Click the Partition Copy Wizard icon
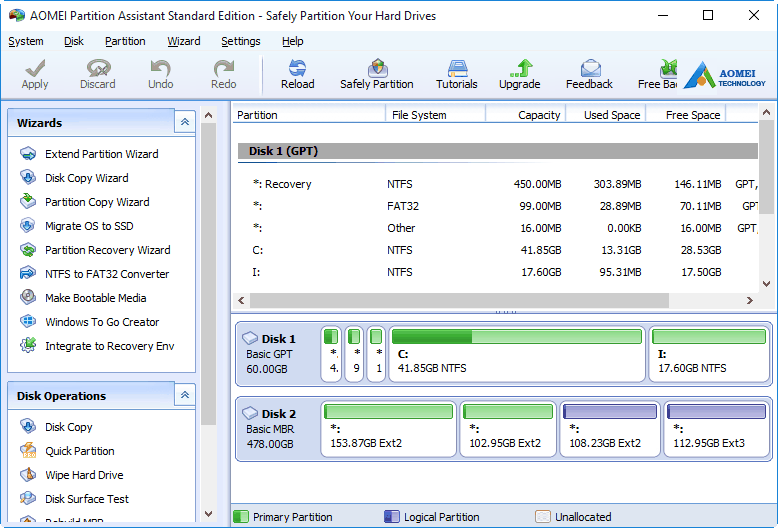The width and height of the screenshot is (778, 528). 28,201
